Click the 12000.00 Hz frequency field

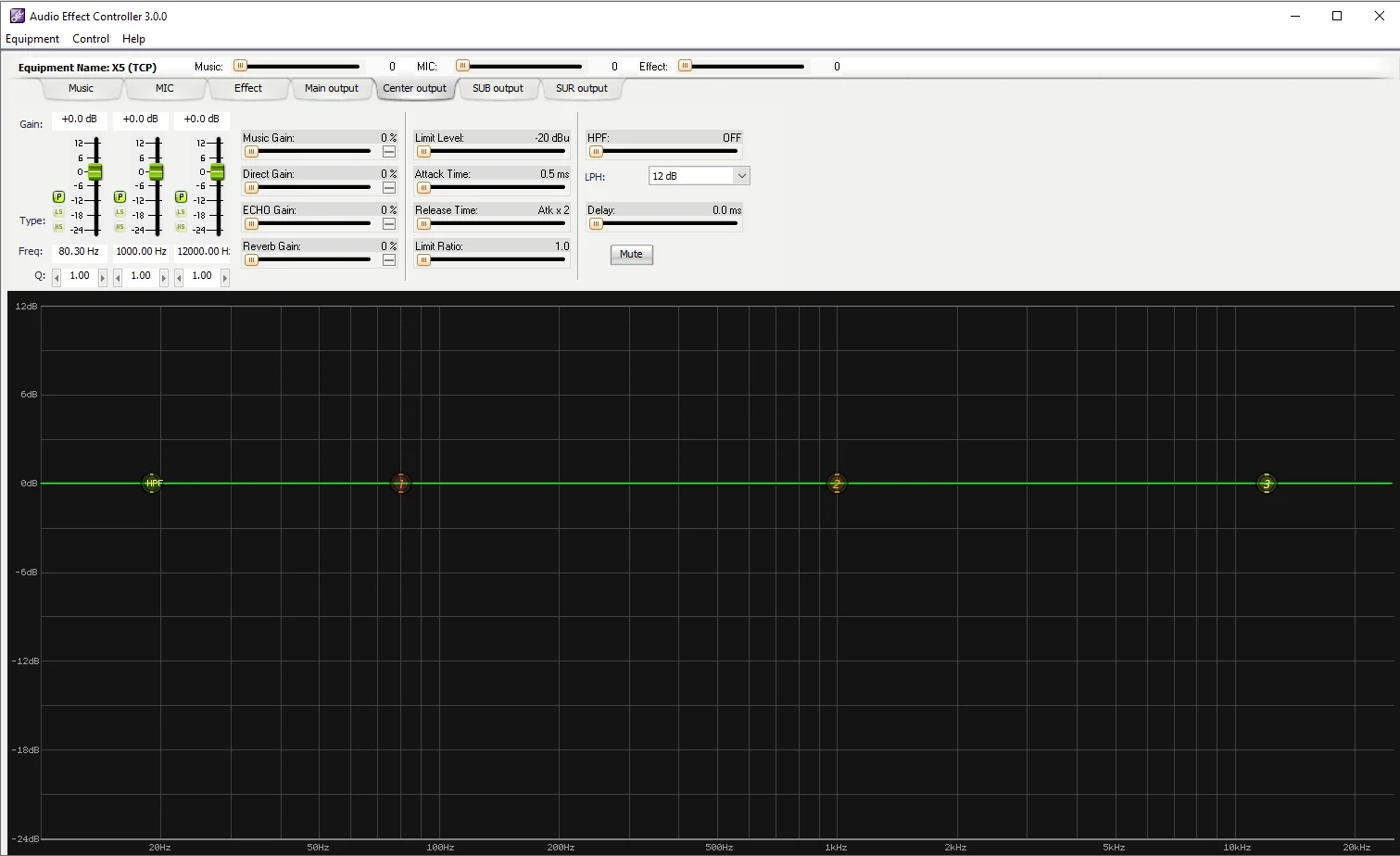coord(203,252)
